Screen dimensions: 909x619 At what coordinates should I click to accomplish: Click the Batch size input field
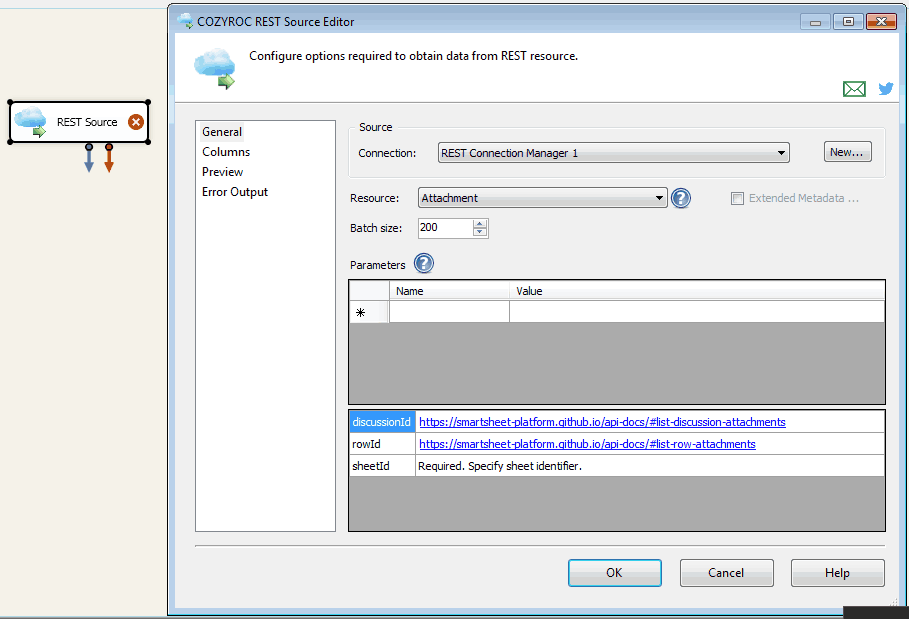pos(445,228)
